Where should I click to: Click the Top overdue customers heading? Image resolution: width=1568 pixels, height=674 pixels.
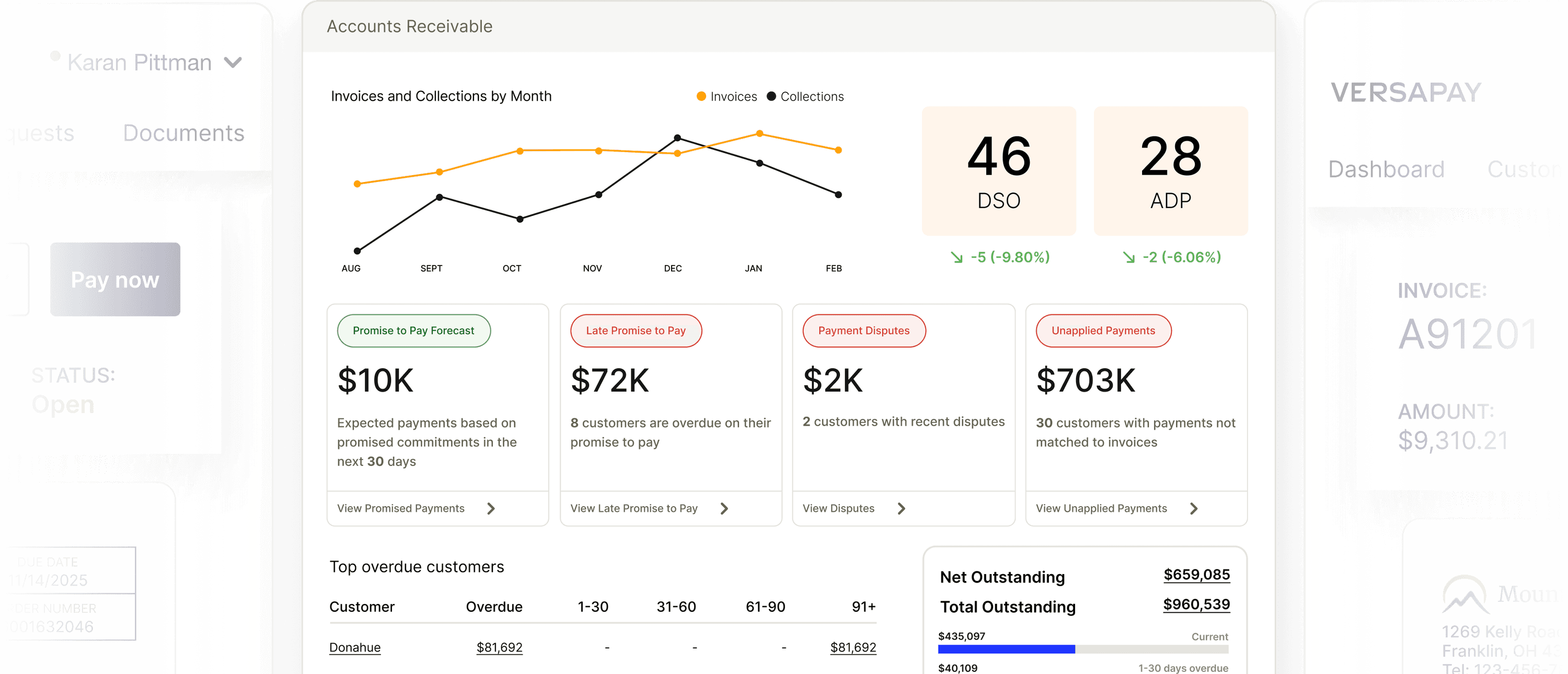[x=417, y=567]
